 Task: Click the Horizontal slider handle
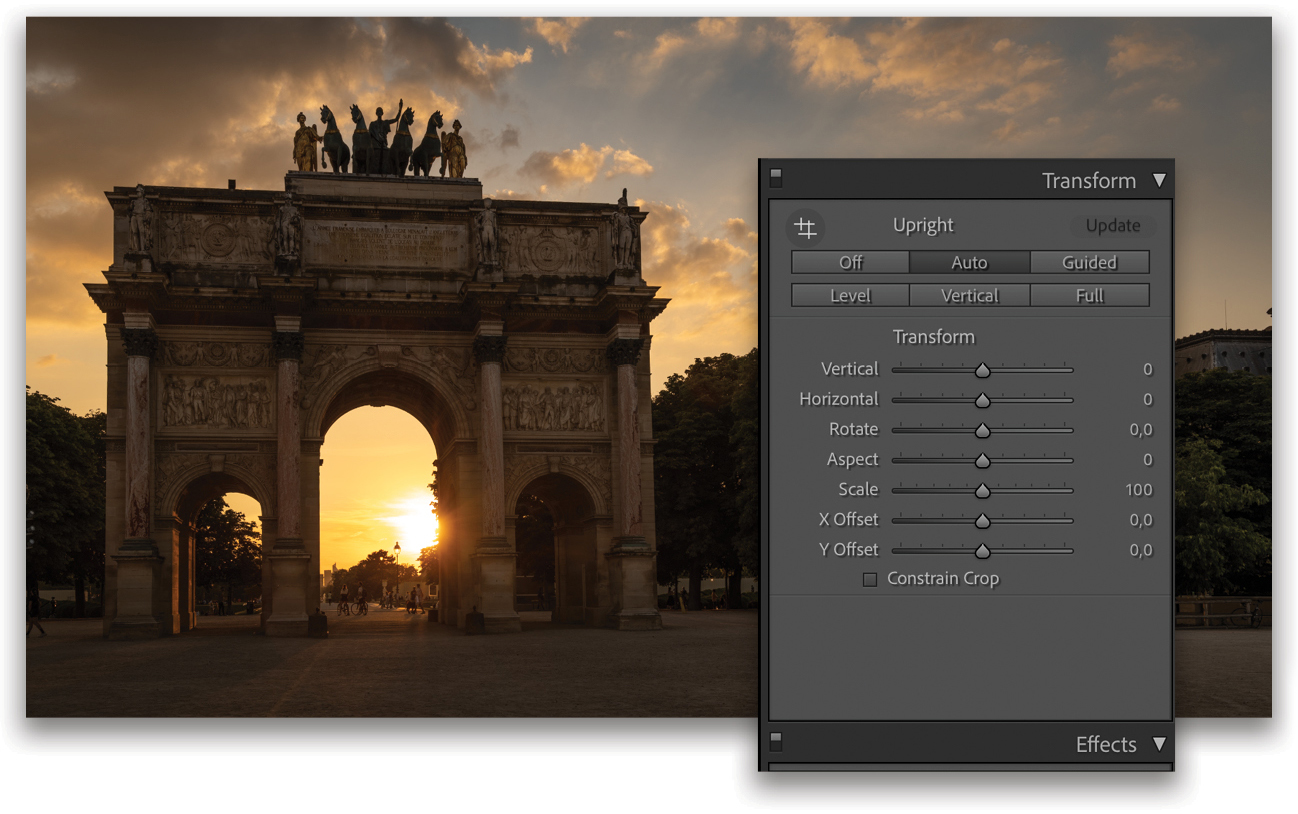click(x=982, y=399)
